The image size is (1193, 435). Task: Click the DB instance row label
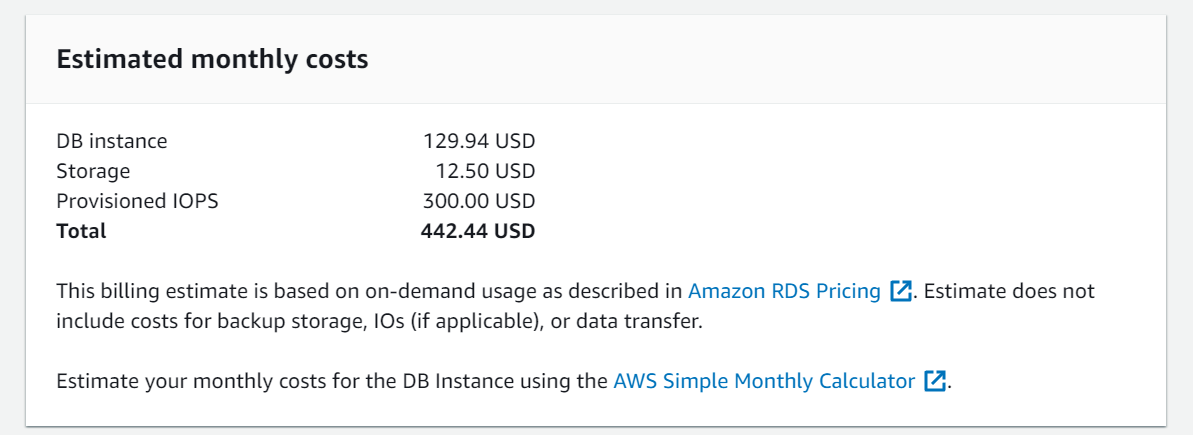pyautogui.click(x=112, y=141)
